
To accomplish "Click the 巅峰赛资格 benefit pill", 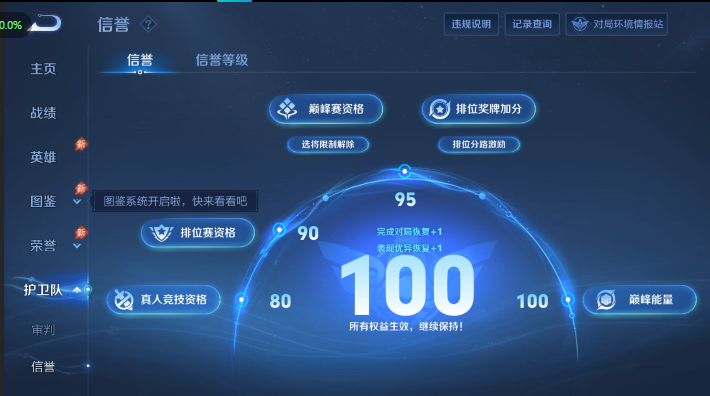I will (x=326, y=109).
